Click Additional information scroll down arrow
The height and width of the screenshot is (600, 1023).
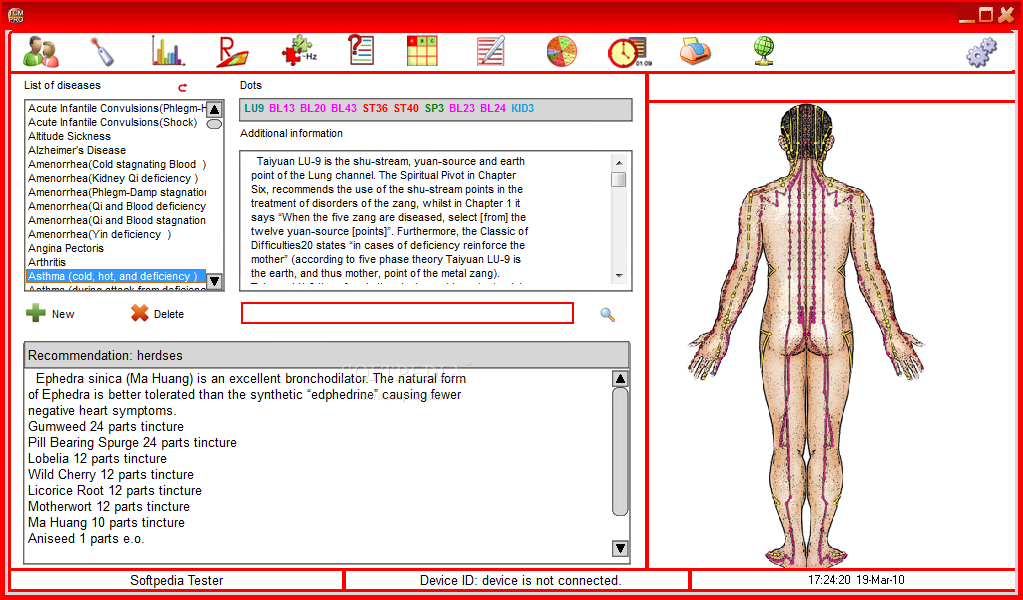pyautogui.click(x=619, y=276)
